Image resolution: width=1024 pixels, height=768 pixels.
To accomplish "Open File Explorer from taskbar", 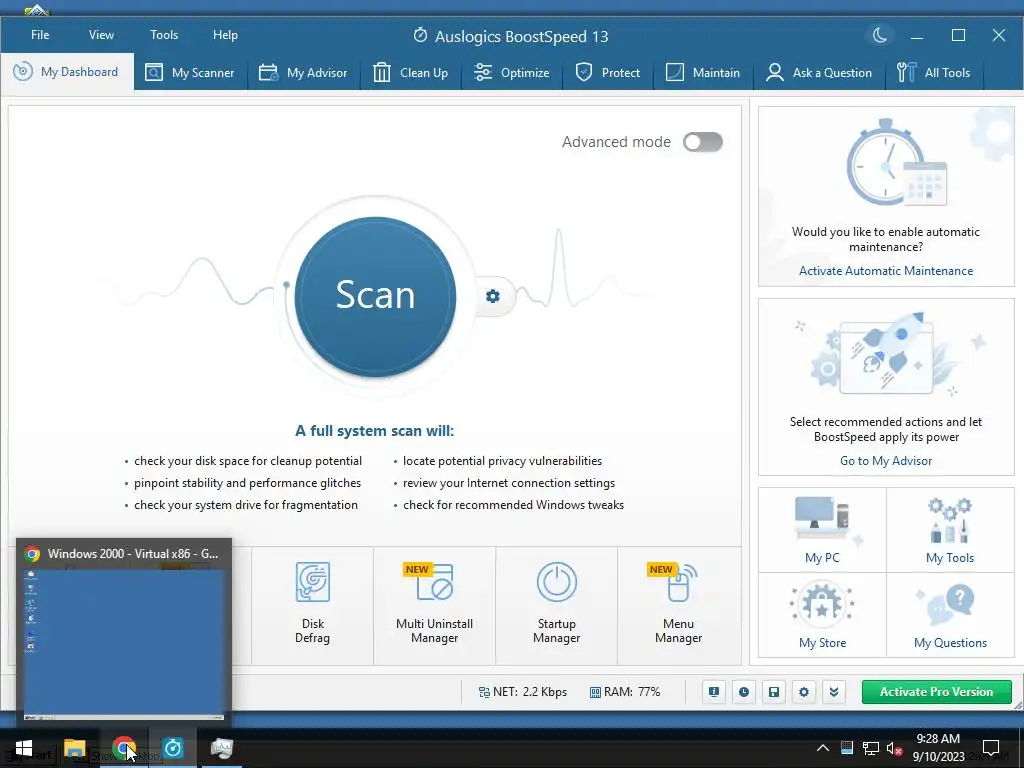I will (x=74, y=748).
